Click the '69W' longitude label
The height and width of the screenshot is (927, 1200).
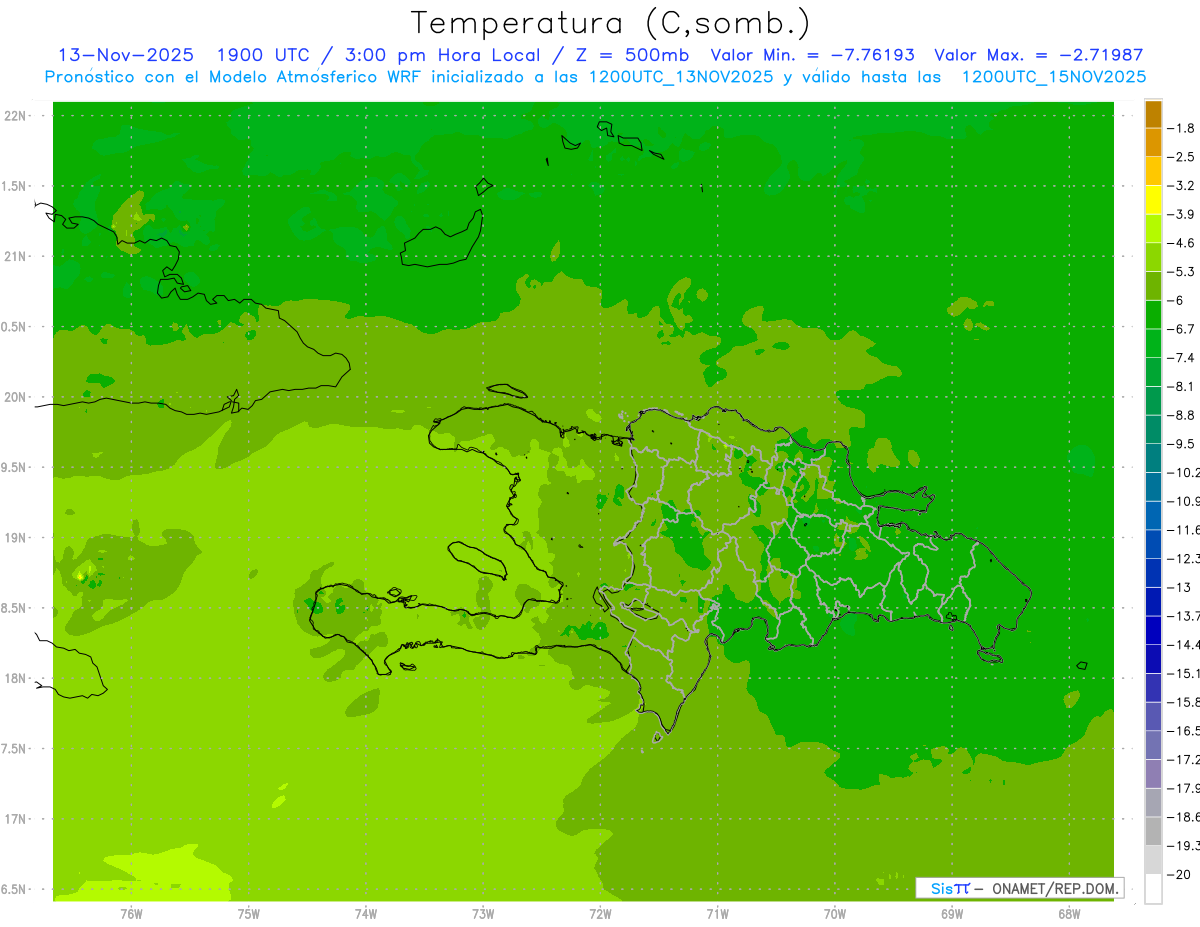(952, 914)
